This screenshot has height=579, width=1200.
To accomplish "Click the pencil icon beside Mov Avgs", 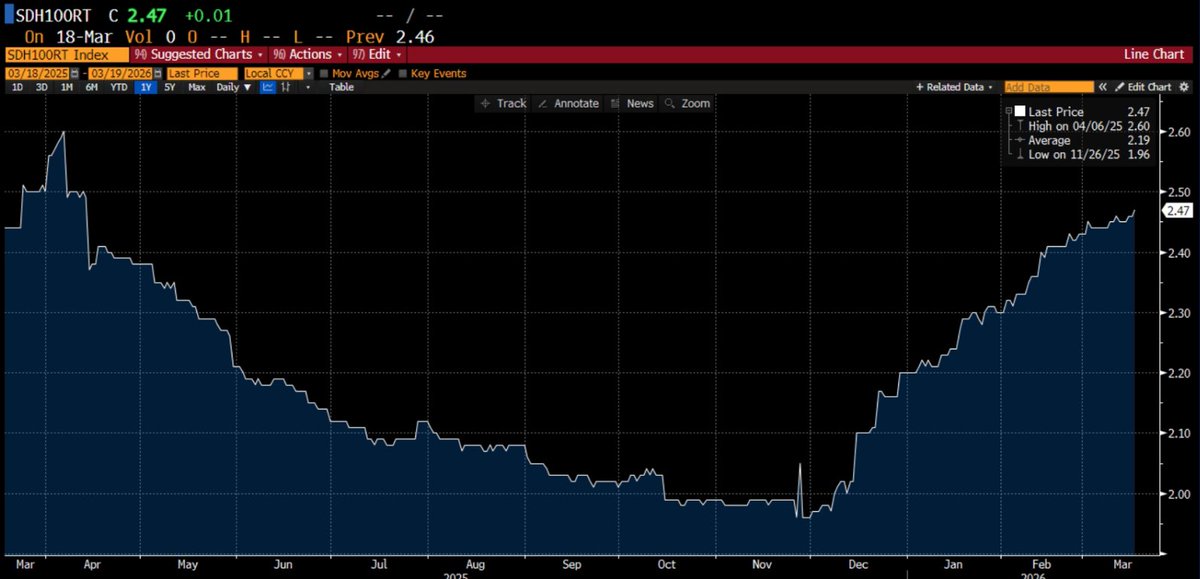I will point(384,74).
